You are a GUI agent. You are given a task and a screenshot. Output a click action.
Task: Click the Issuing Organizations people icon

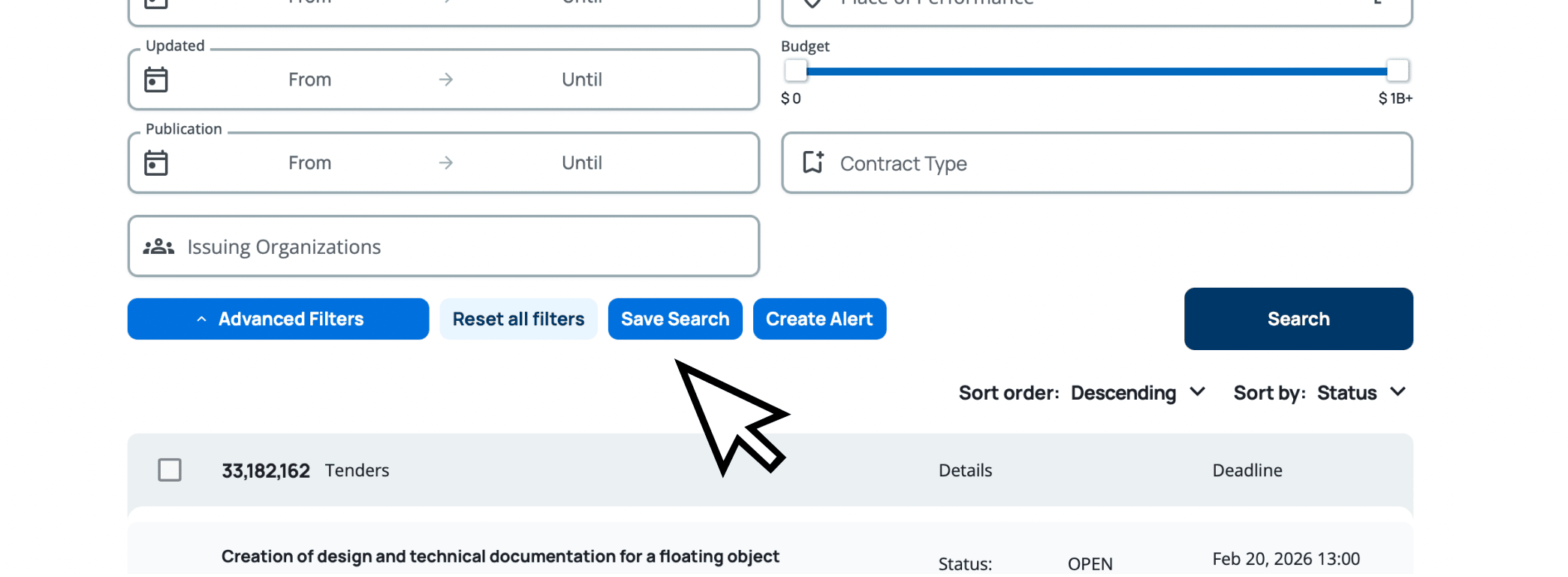click(x=158, y=246)
